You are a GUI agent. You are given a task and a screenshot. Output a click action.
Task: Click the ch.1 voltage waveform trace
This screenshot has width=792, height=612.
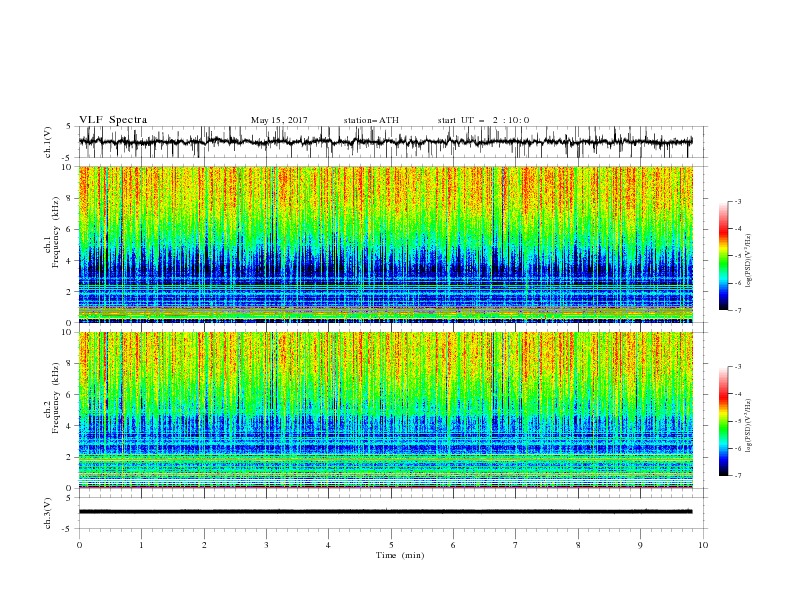(x=385, y=142)
